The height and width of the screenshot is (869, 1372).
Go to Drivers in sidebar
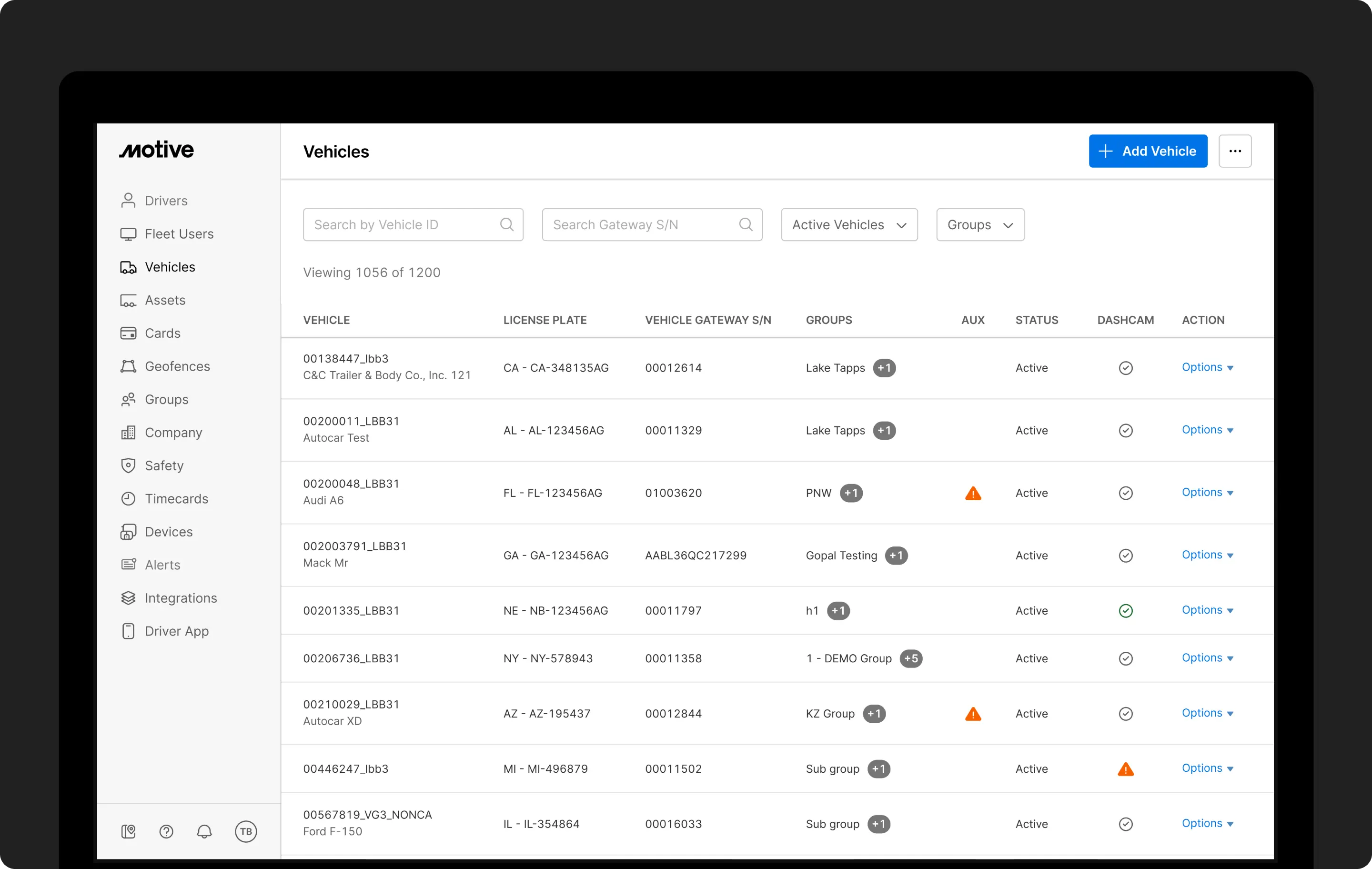tap(165, 201)
